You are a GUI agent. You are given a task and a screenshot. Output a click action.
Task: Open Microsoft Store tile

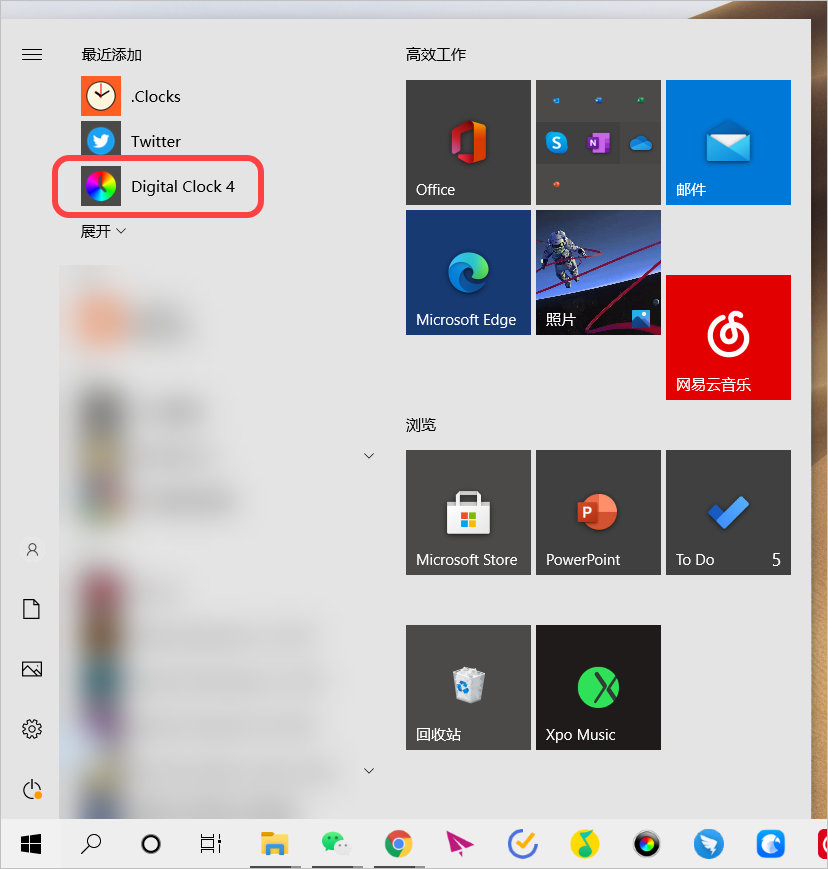pos(468,512)
